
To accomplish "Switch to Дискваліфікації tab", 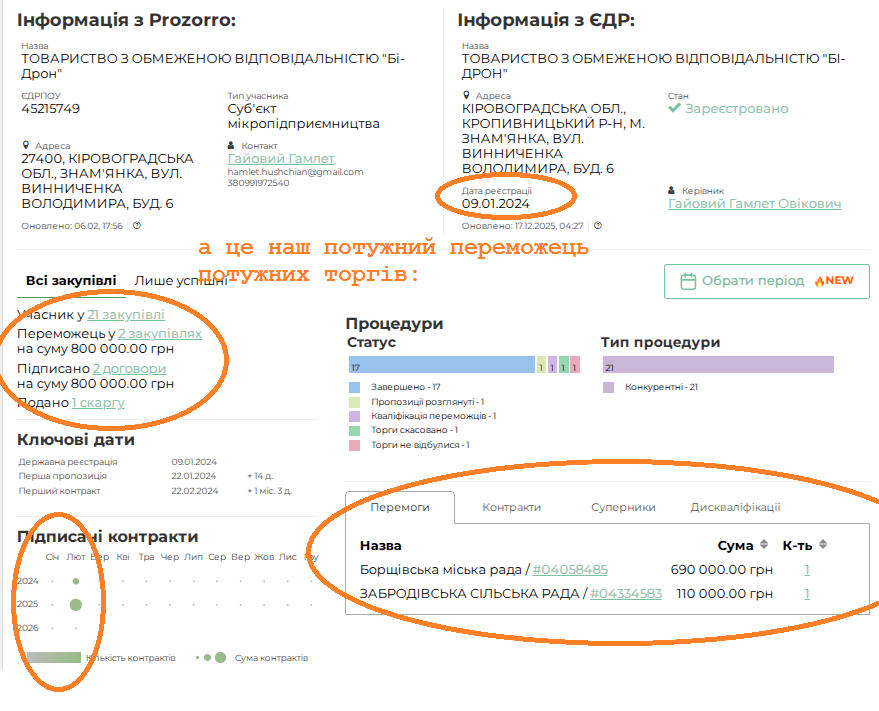I will [735, 507].
